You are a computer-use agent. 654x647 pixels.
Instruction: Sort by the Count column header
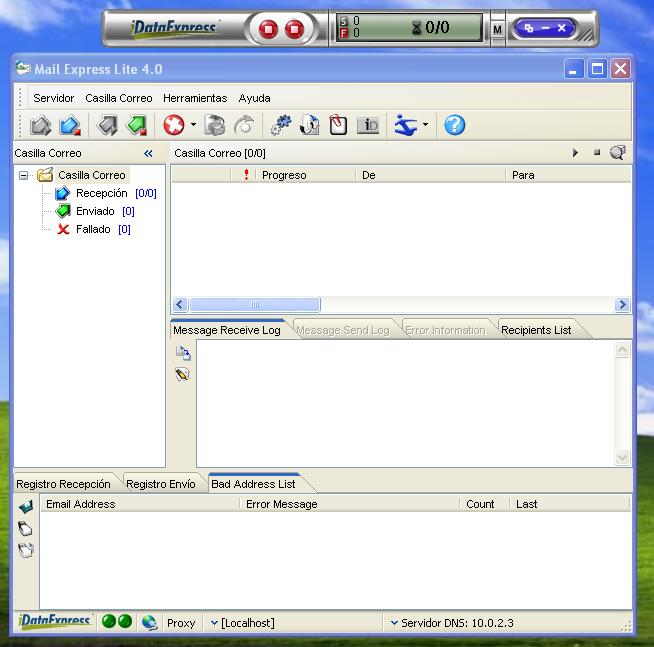tap(484, 504)
